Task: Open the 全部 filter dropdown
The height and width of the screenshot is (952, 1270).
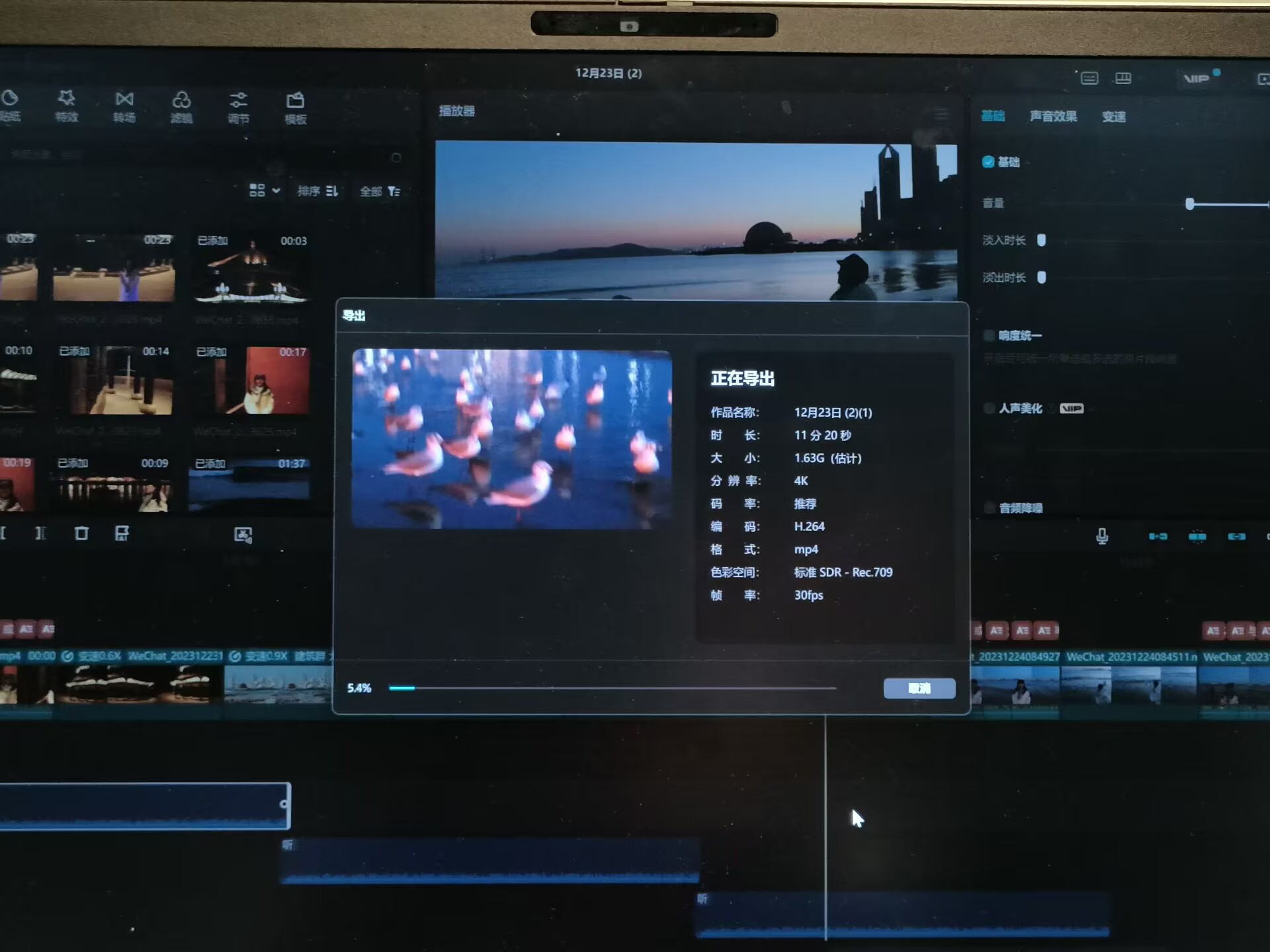Action: (380, 191)
